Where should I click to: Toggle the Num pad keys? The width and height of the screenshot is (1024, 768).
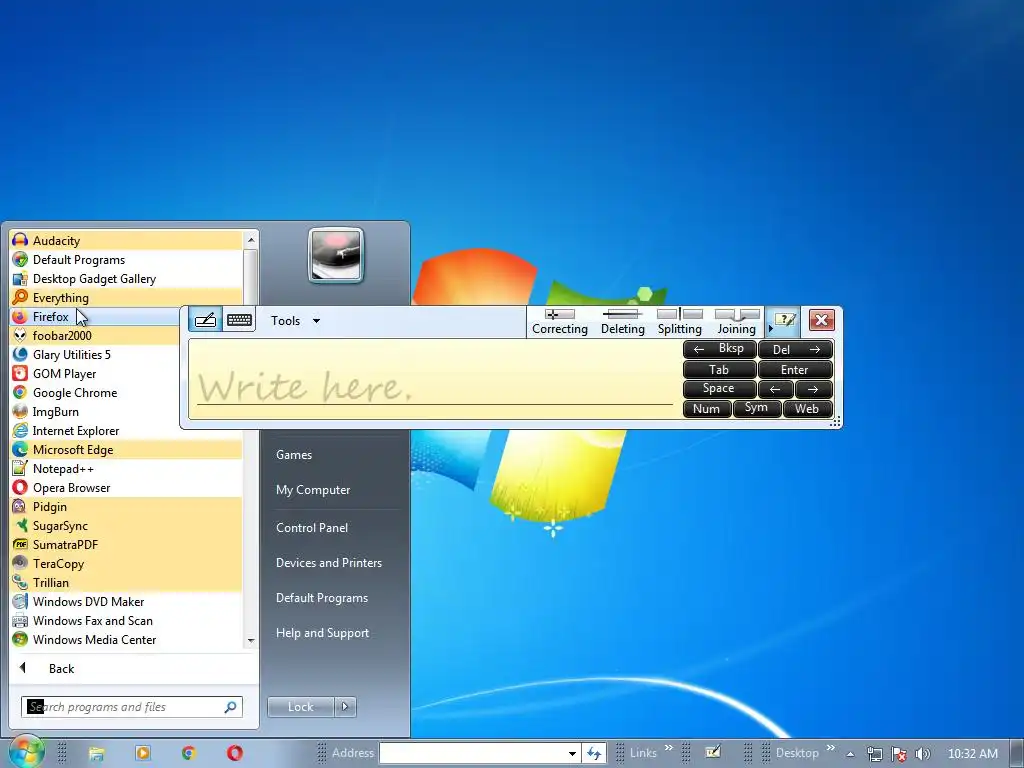point(707,409)
